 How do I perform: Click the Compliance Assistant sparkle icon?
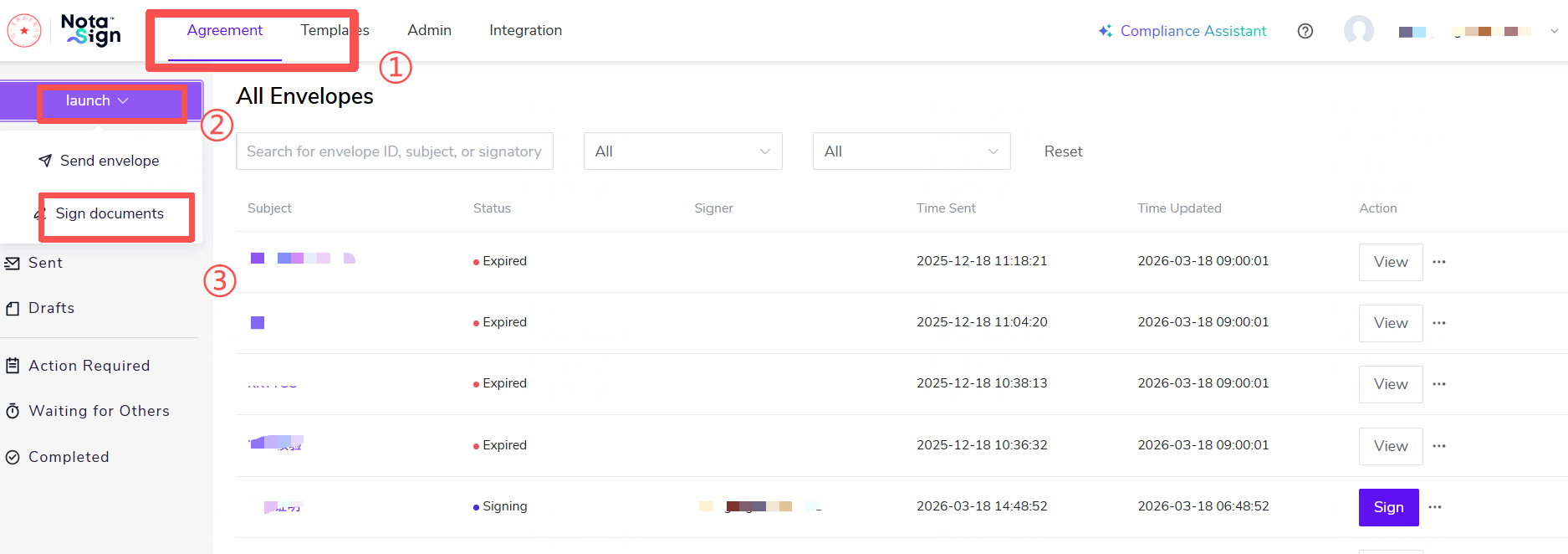click(1106, 31)
